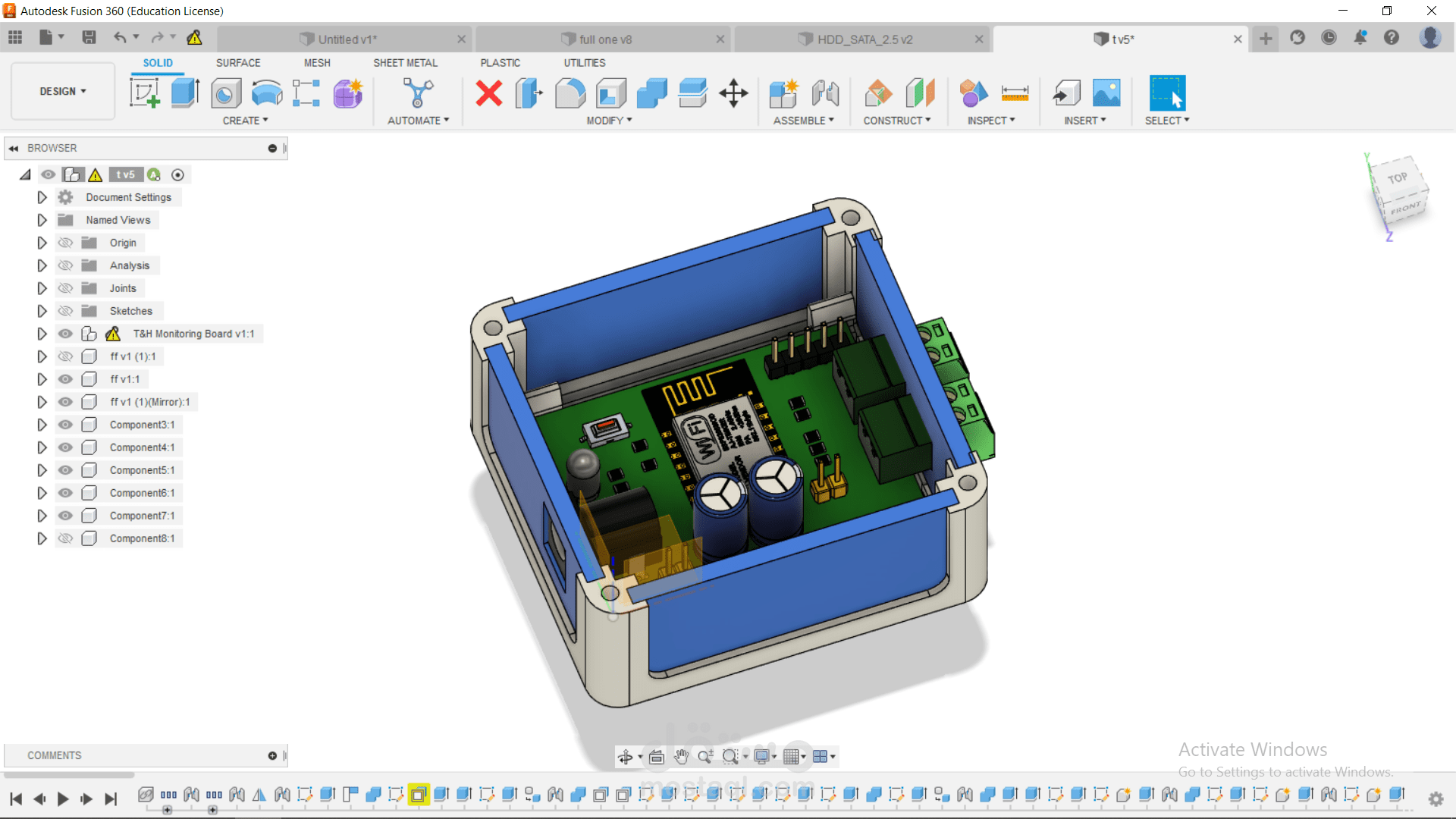Show Component8:1 using its eye icon

pyautogui.click(x=66, y=538)
